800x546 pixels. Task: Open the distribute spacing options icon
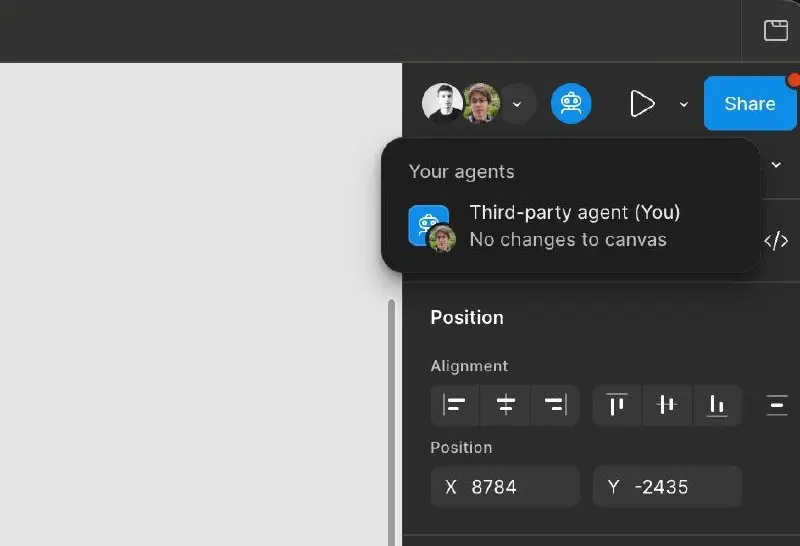[x=777, y=405]
